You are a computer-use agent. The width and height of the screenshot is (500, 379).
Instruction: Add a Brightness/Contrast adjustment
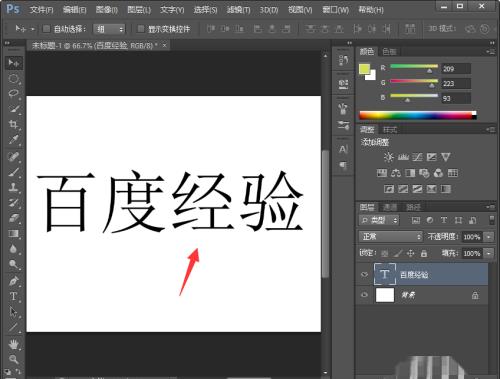click(x=388, y=157)
